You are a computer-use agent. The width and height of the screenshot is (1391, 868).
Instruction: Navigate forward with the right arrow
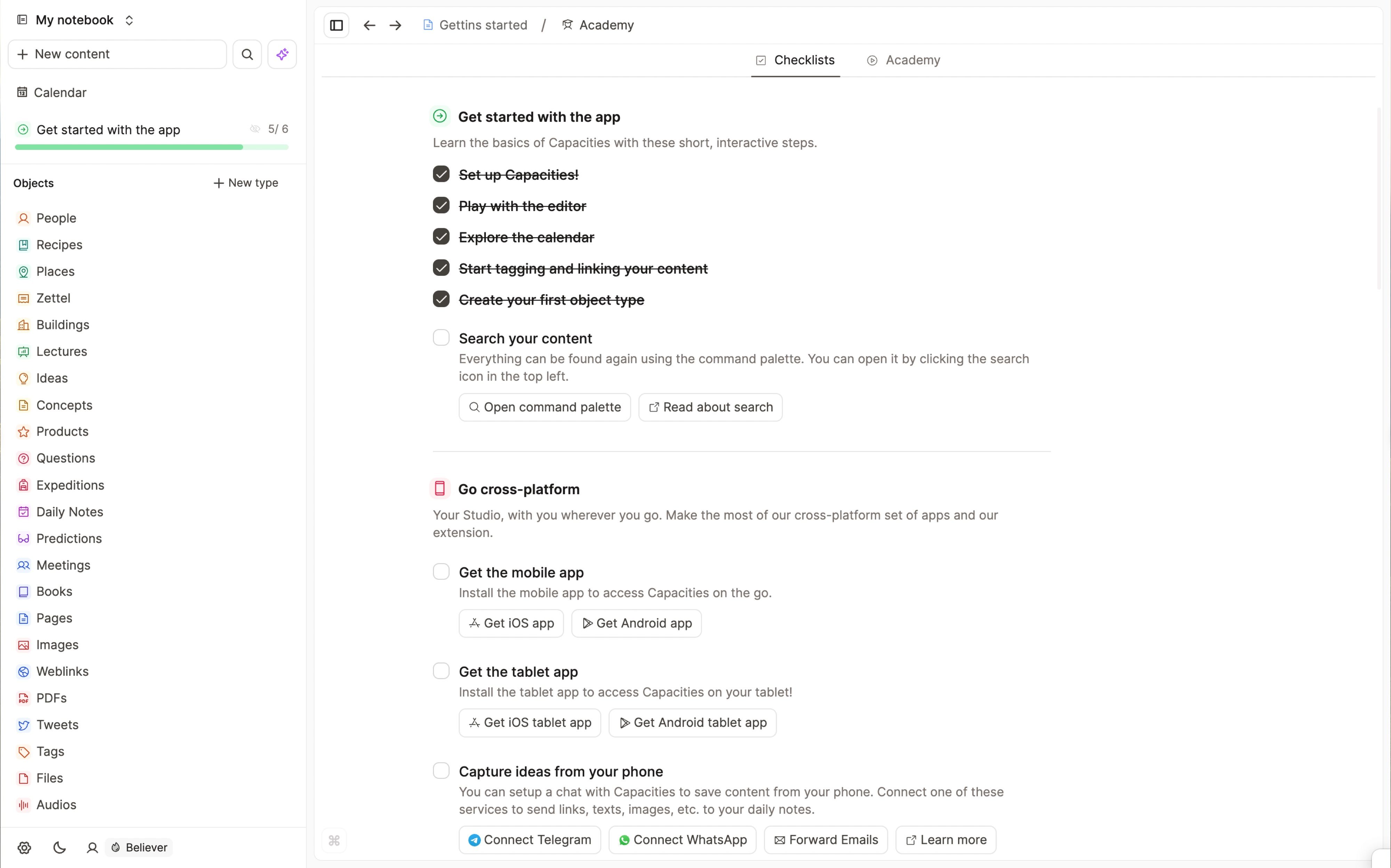[395, 25]
